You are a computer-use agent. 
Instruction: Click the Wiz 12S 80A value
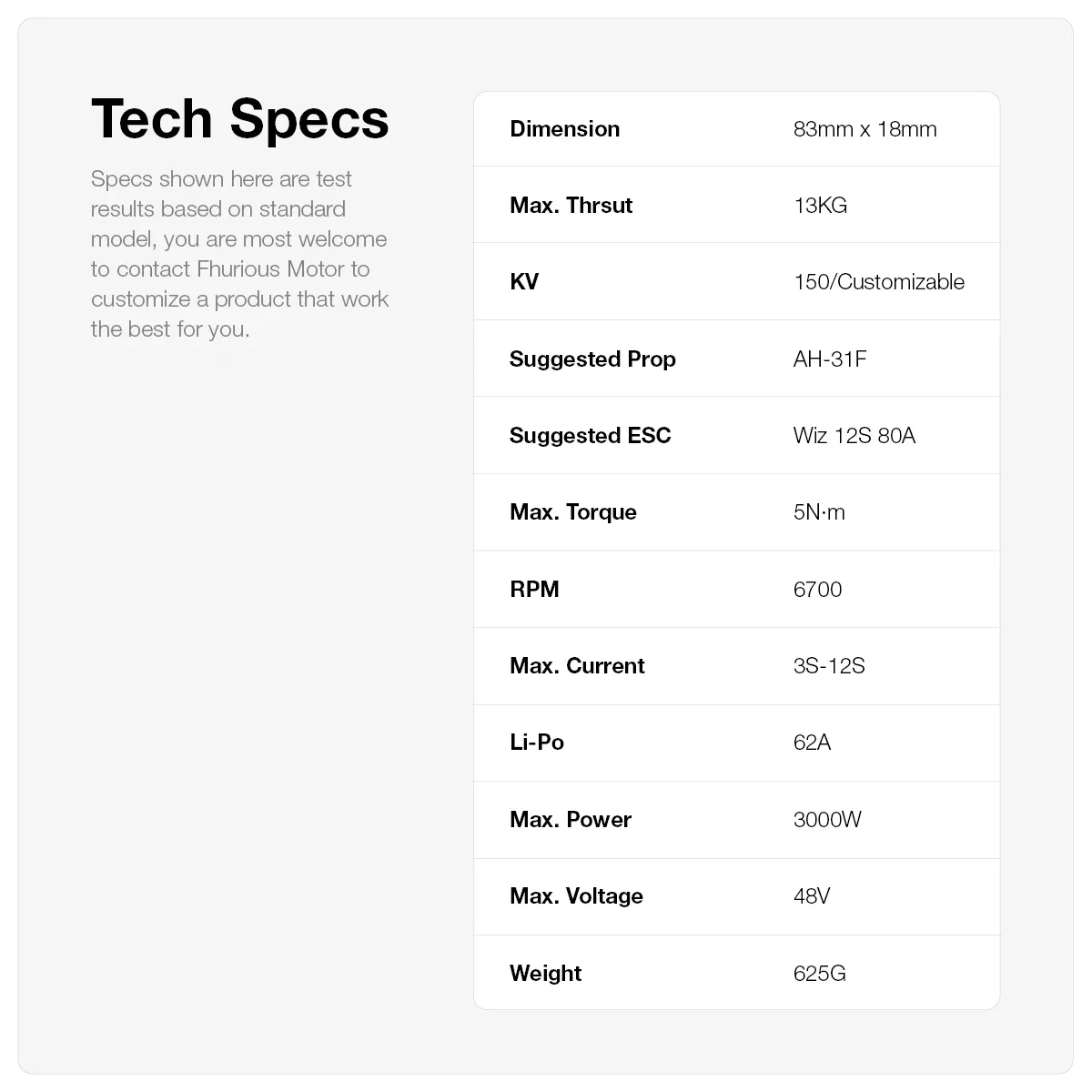pos(854,436)
